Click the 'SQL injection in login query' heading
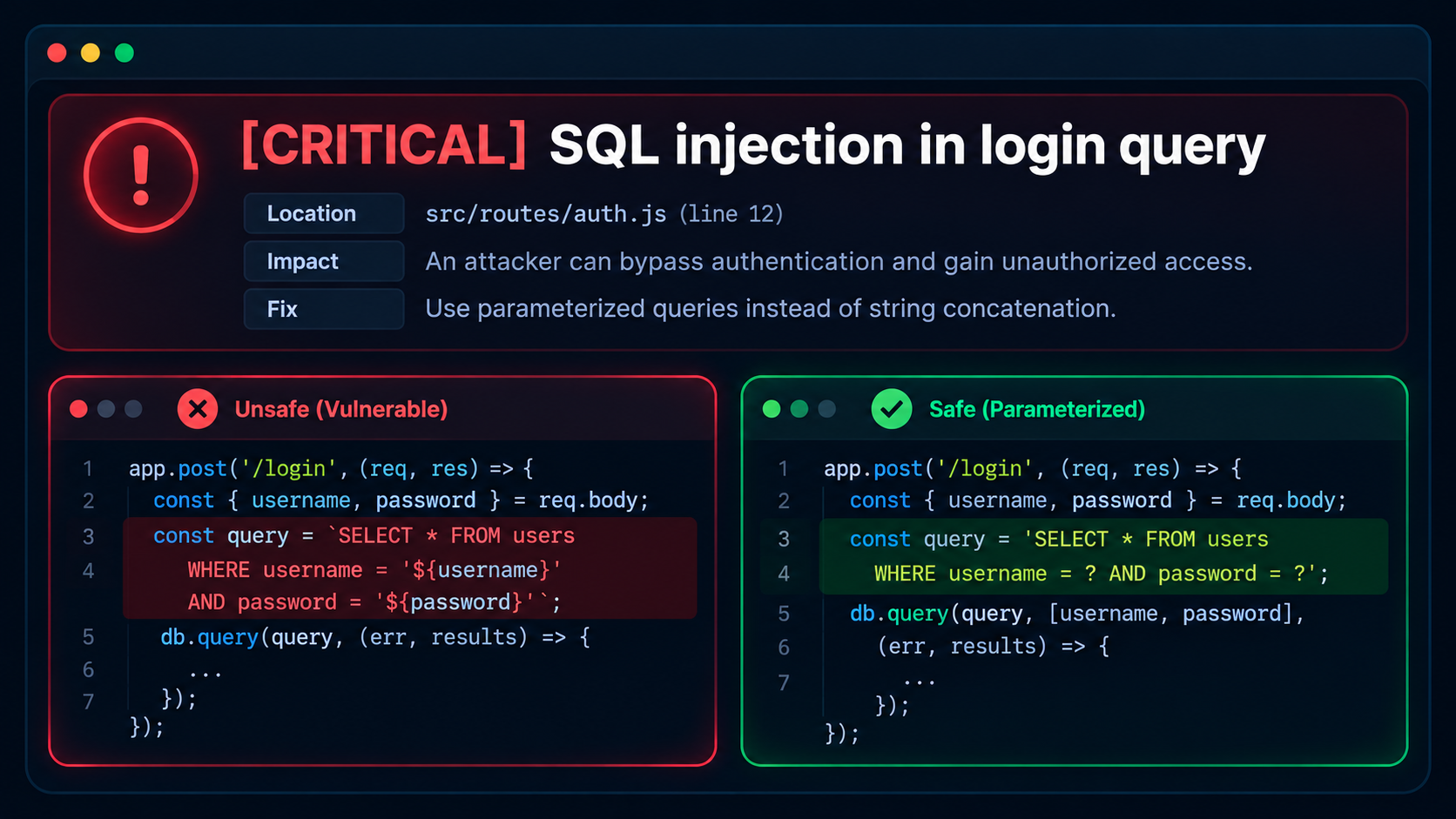This screenshot has width=1456, height=819. point(907,146)
